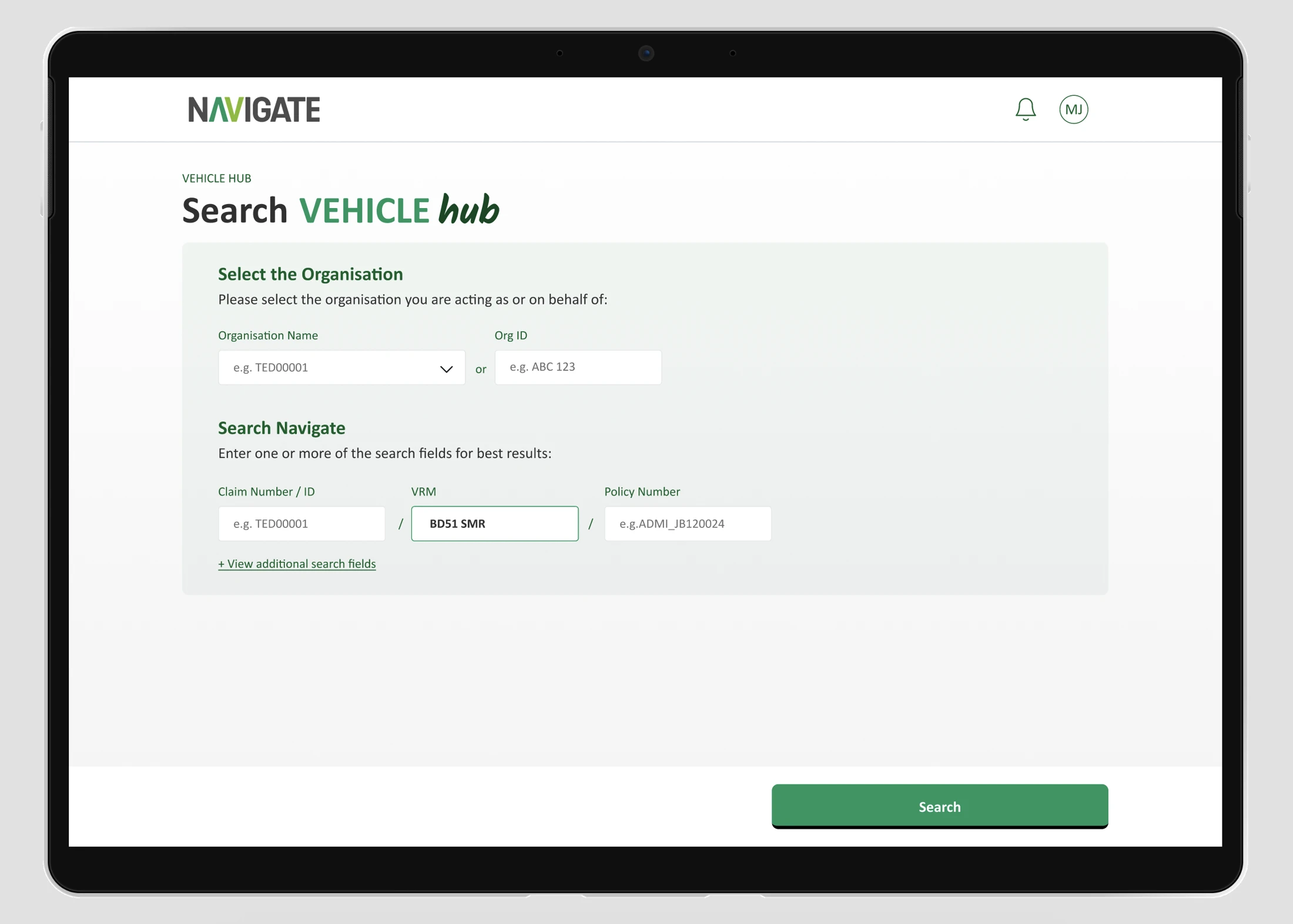The width and height of the screenshot is (1293, 924).
Task: Click the Search VEHICLE hub page title
Action: point(341,210)
